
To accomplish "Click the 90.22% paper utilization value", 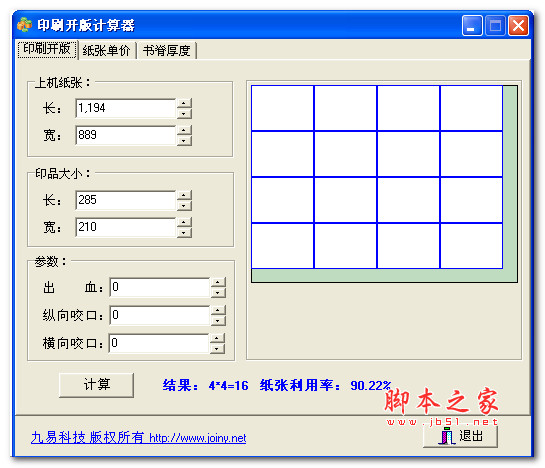I will pos(371,386).
